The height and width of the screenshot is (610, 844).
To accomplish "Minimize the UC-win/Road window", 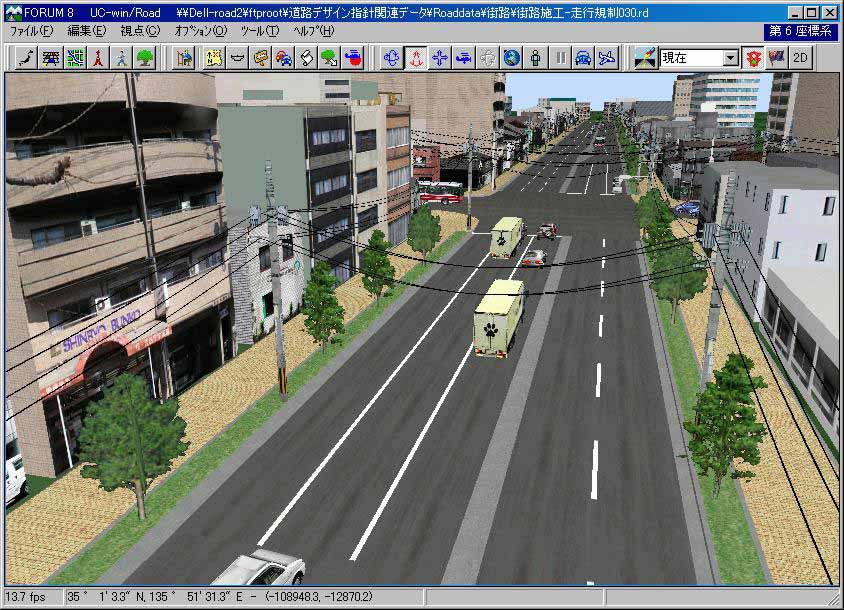I will [796, 13].
